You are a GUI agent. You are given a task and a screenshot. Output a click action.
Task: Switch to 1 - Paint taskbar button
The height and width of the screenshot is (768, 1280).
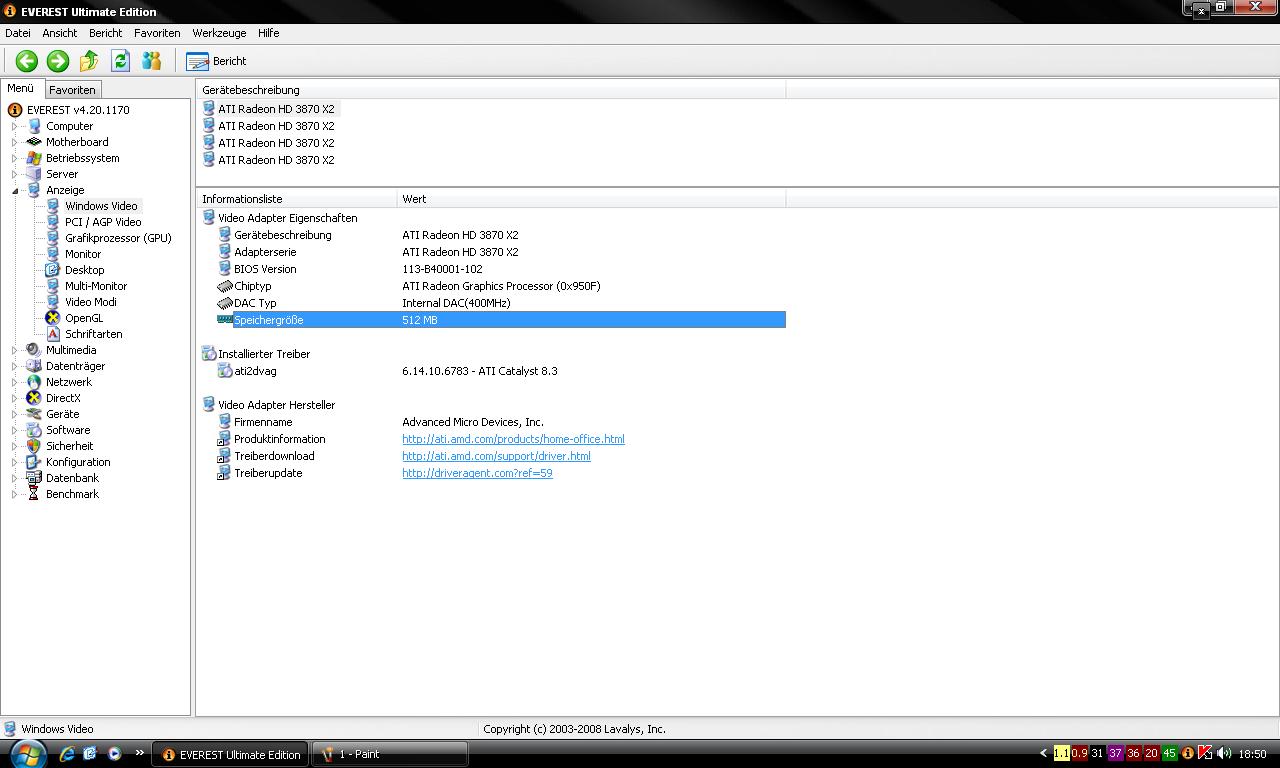point(390,754)
